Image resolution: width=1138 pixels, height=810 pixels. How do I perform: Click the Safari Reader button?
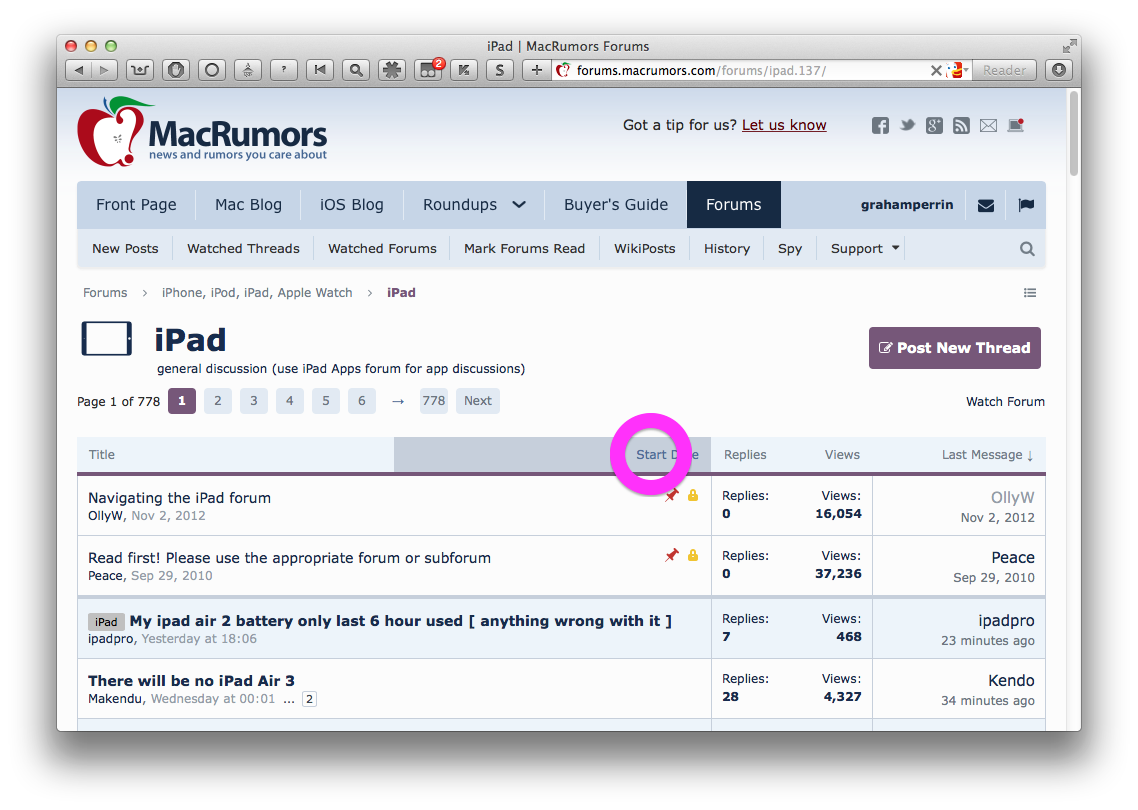pyautogui.click(x=1004, y=70)
